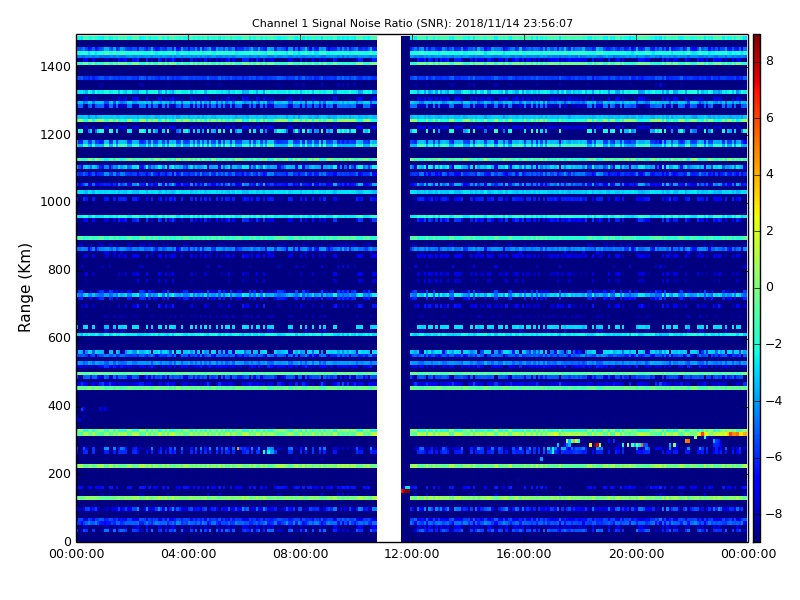Click the plot title text
Image resolution: width=800 pixels, height=600 pixels.
(412, 23)
